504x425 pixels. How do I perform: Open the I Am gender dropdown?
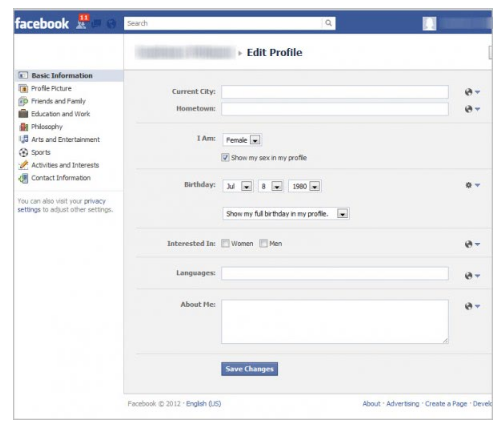(242, 140)
